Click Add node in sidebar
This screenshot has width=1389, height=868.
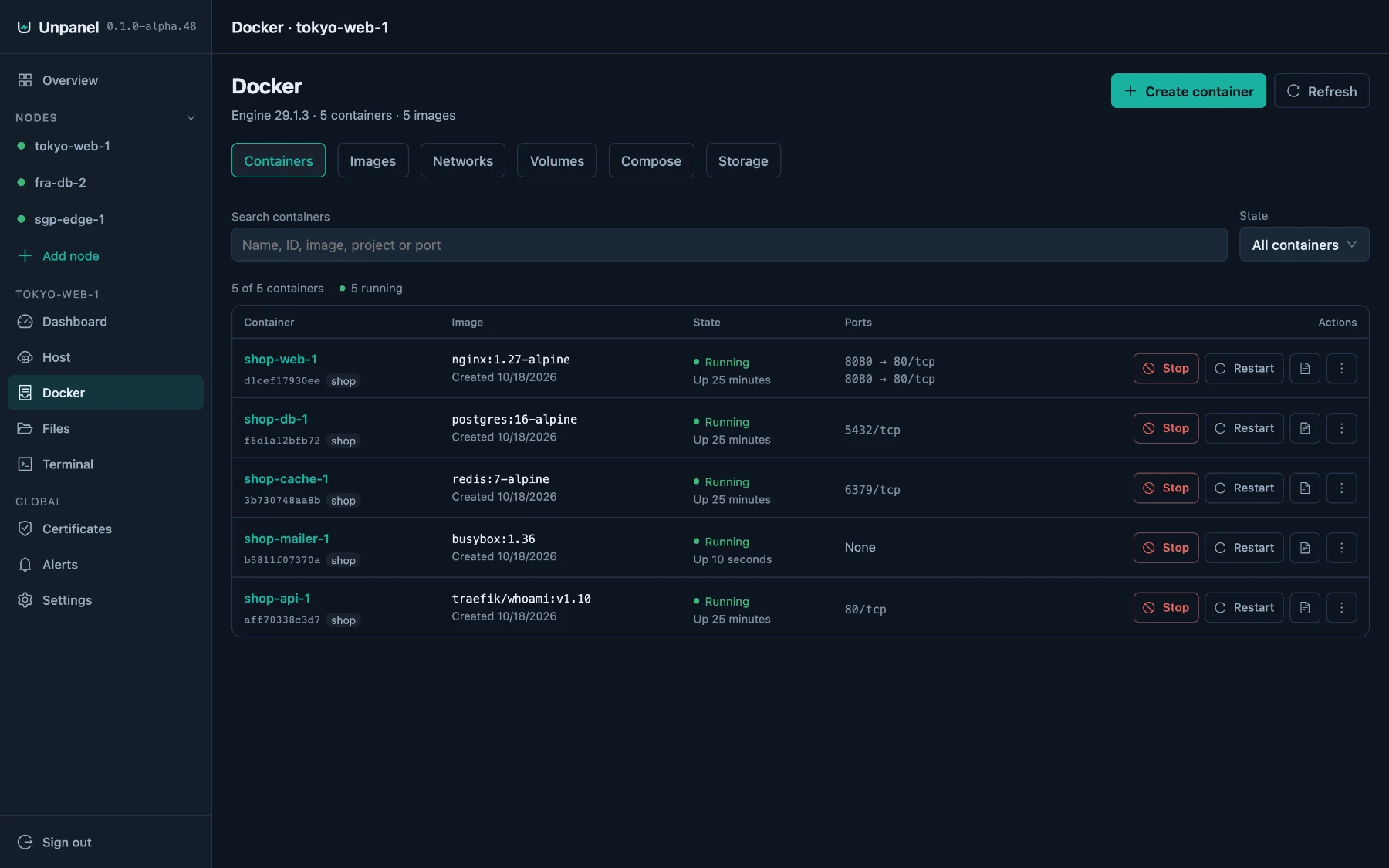[106, 255]
